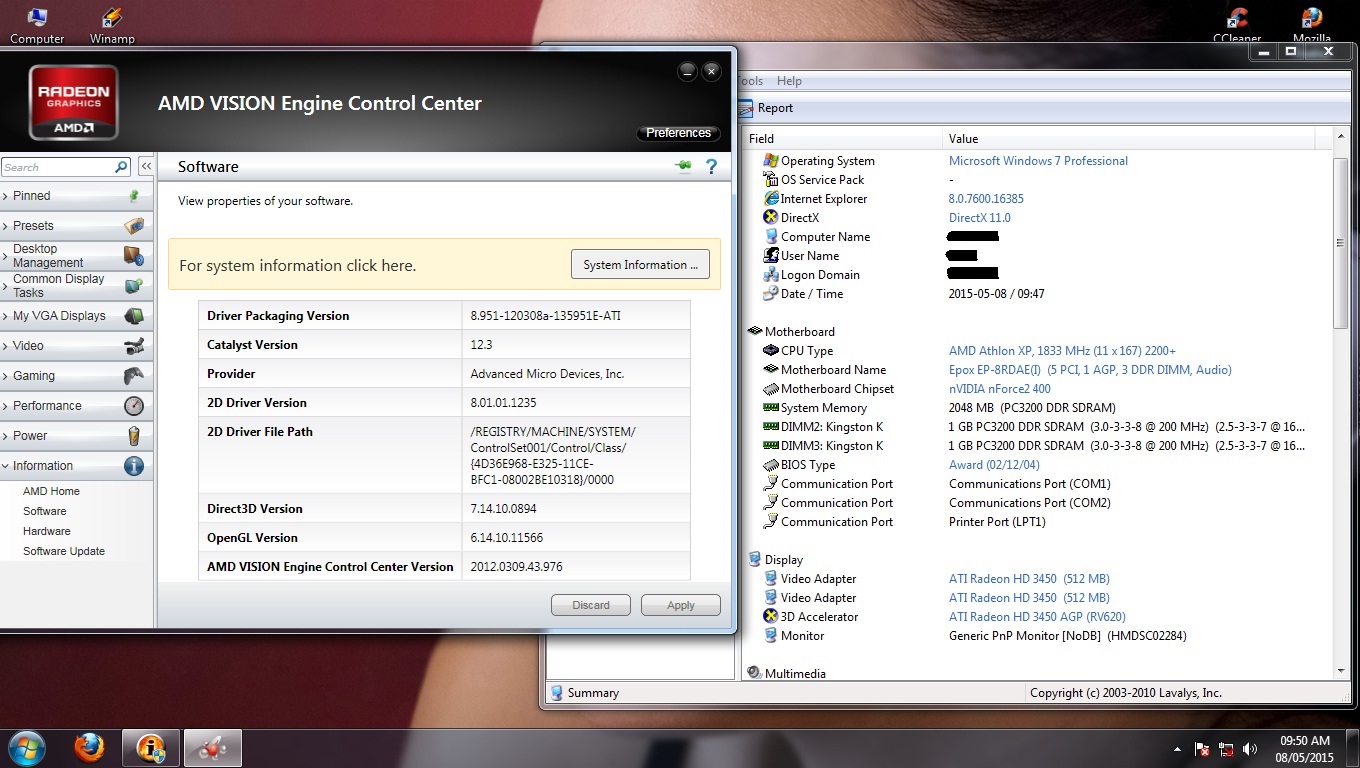Click the Information blue i icon
Image resolution: width=1360 pixels, height=768 pixels.
tap(134, 466)
